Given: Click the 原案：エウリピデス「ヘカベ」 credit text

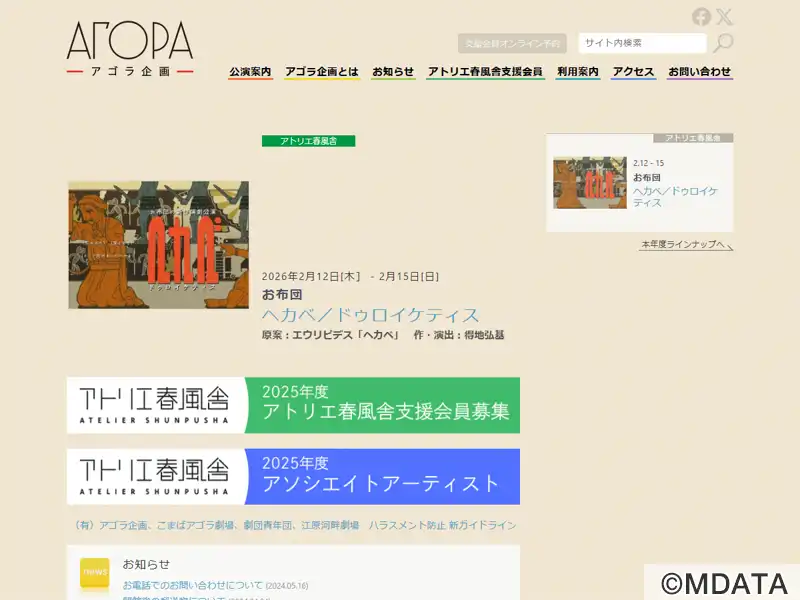Looking at the screenshot, I should point(330,335).
